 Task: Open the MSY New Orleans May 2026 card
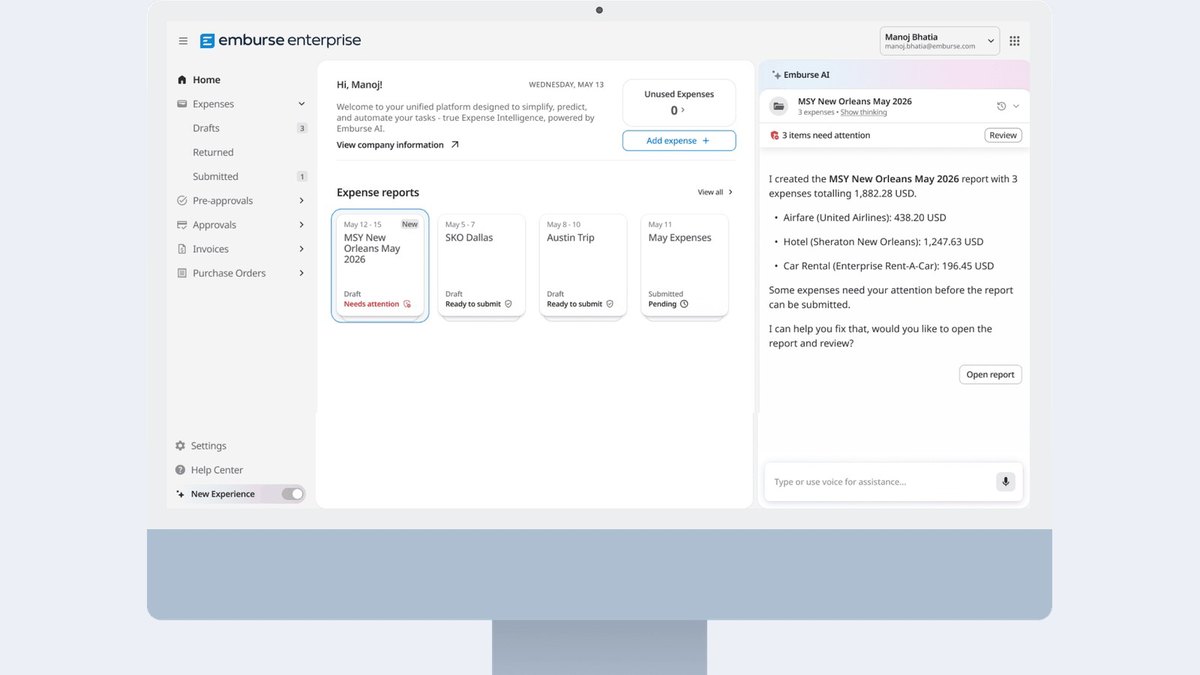click(380, 265)
